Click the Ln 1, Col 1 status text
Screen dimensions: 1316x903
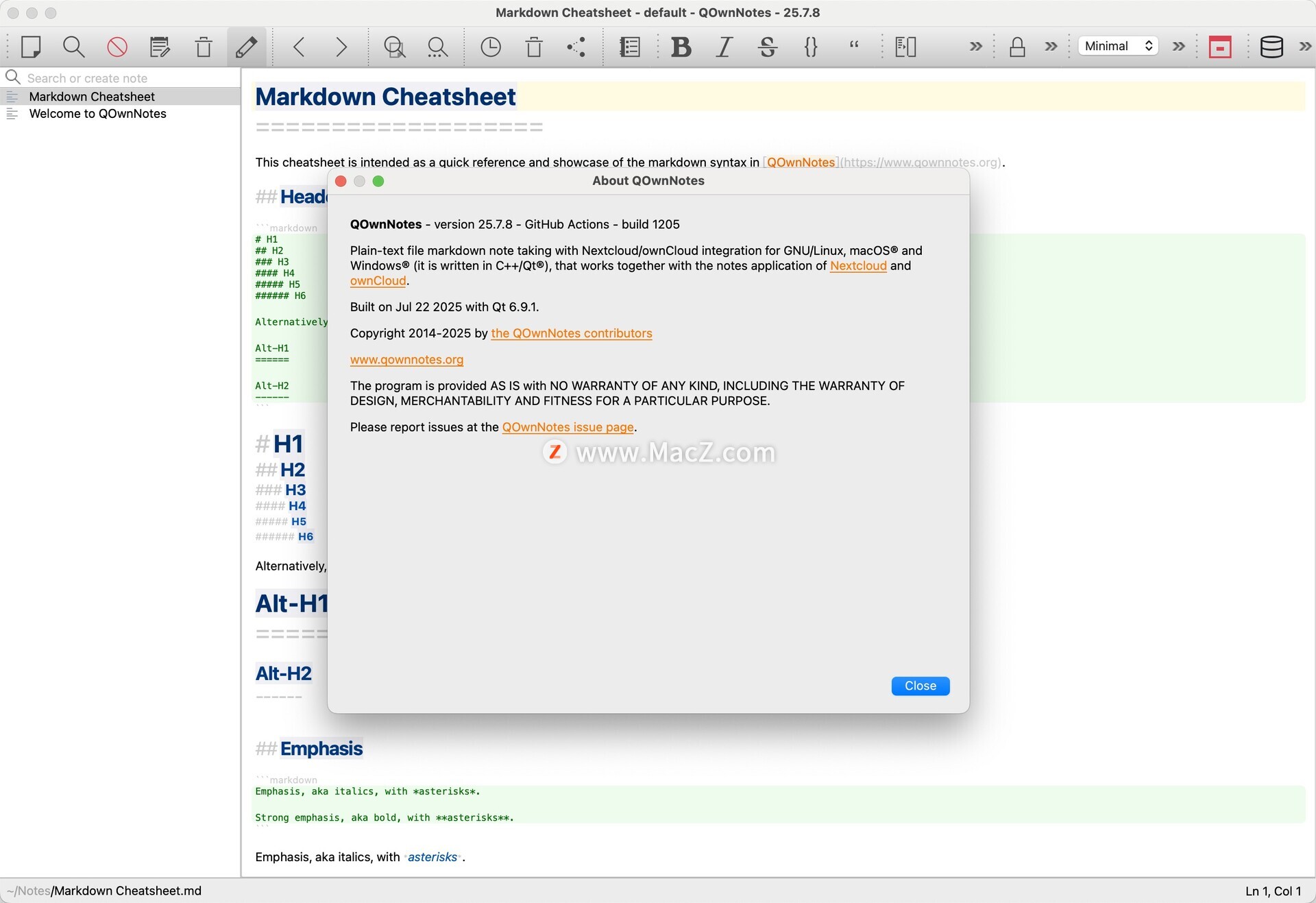(1273, 891)
